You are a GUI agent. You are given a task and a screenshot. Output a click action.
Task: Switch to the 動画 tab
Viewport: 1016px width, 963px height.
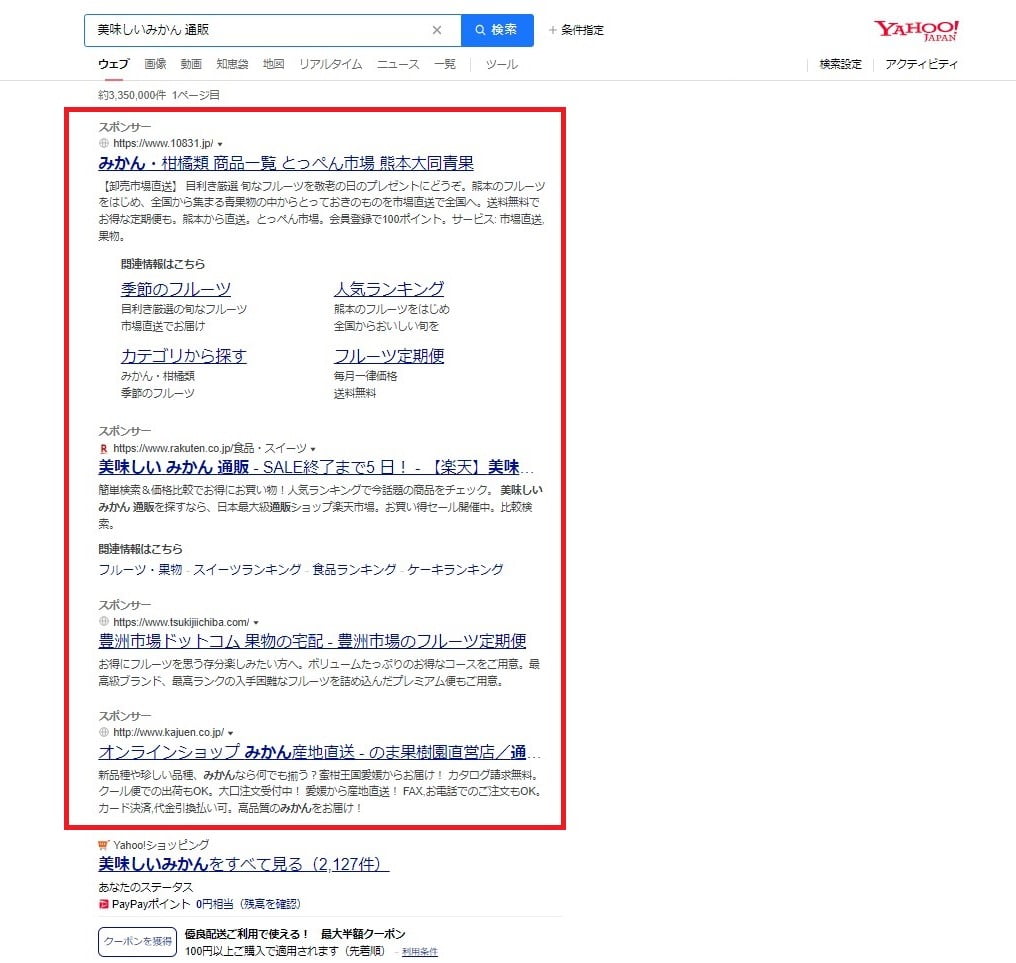point(191,64)
